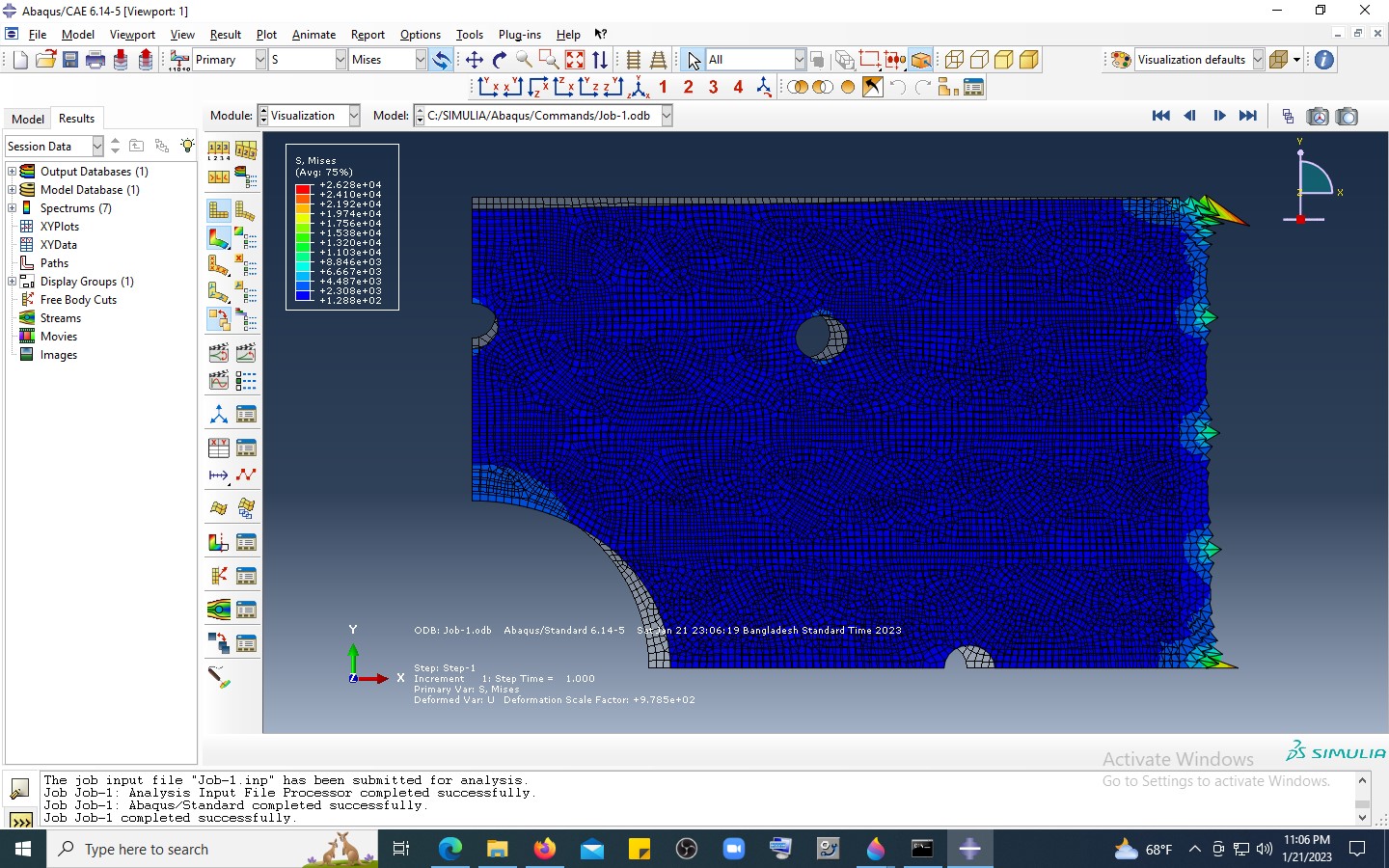
Task: Step to next frame button
Action: click(1219, 116)
